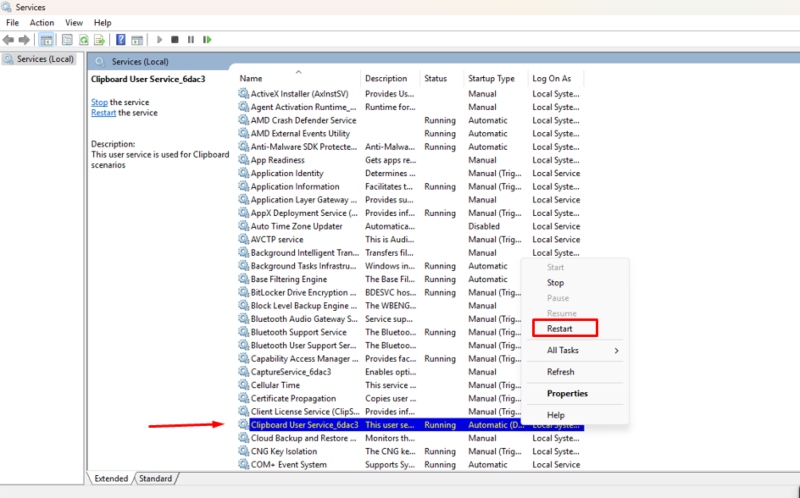Open the blue Help toolbar icon
Image resolution: width=800 pixels, height=498 pixels.
coord(121,40)
